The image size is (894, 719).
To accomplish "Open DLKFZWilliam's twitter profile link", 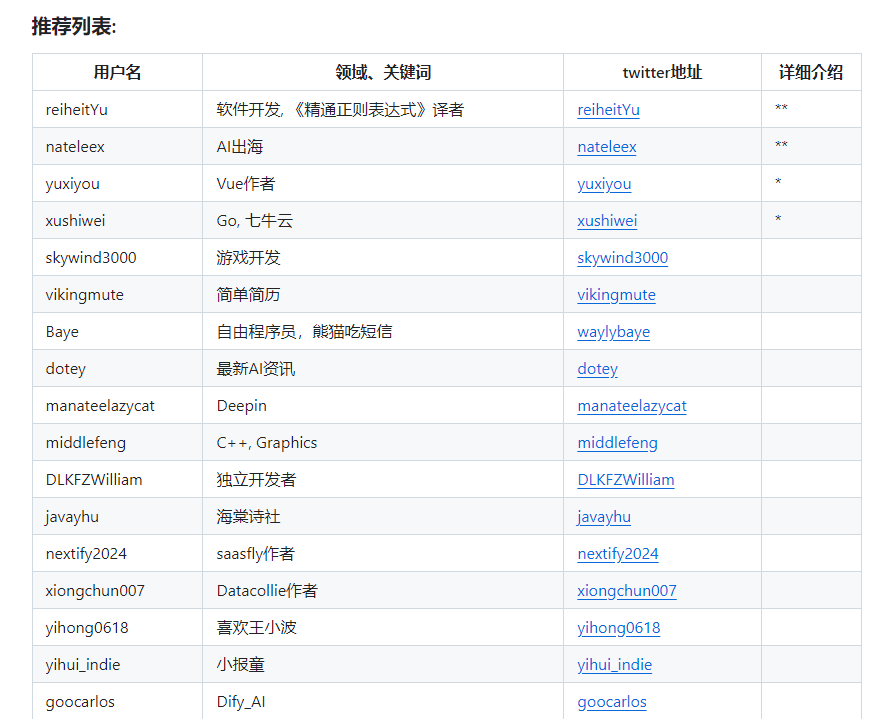I will pyautogui.click(x=626, y=480).
